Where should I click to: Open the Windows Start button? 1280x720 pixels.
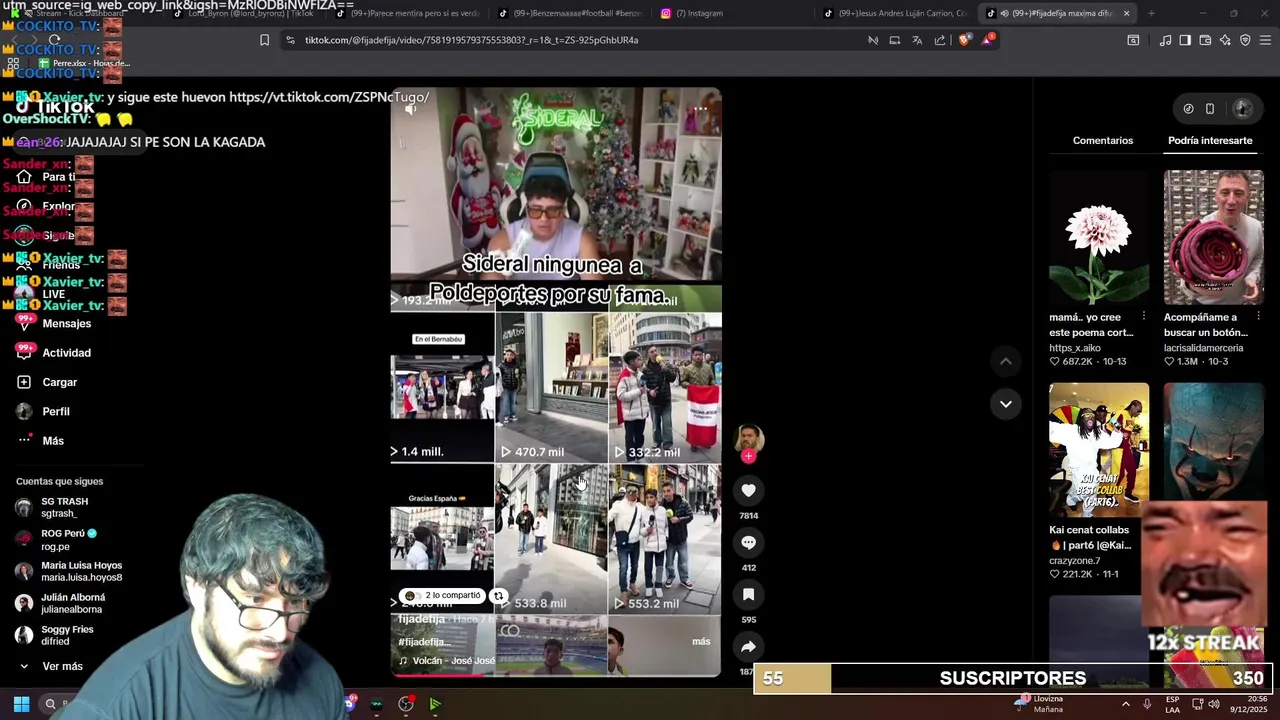click(x=21, y=704)
